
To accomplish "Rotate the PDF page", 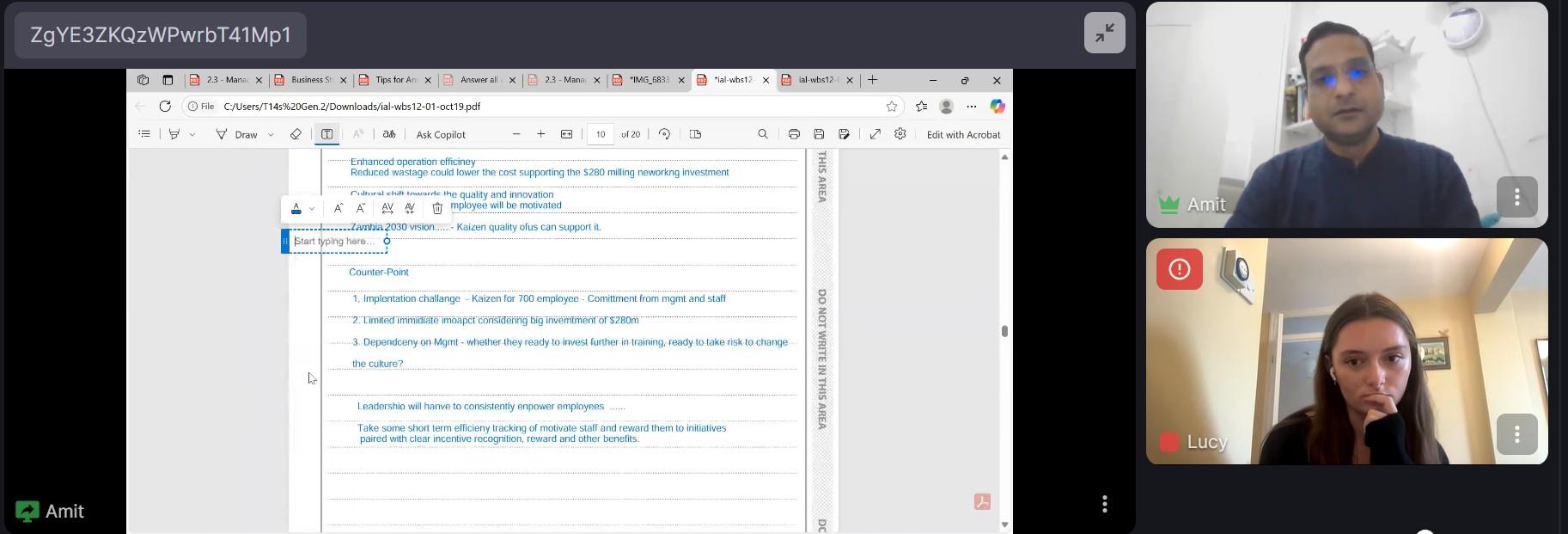I will 664,134.
